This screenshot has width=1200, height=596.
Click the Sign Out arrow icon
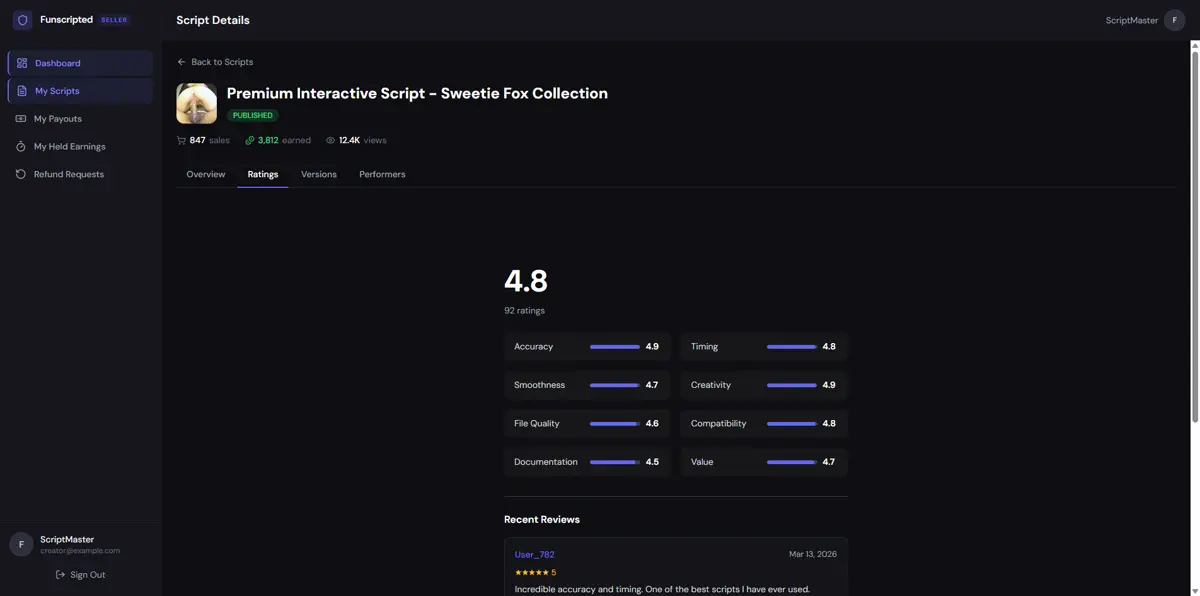[61, 575]
